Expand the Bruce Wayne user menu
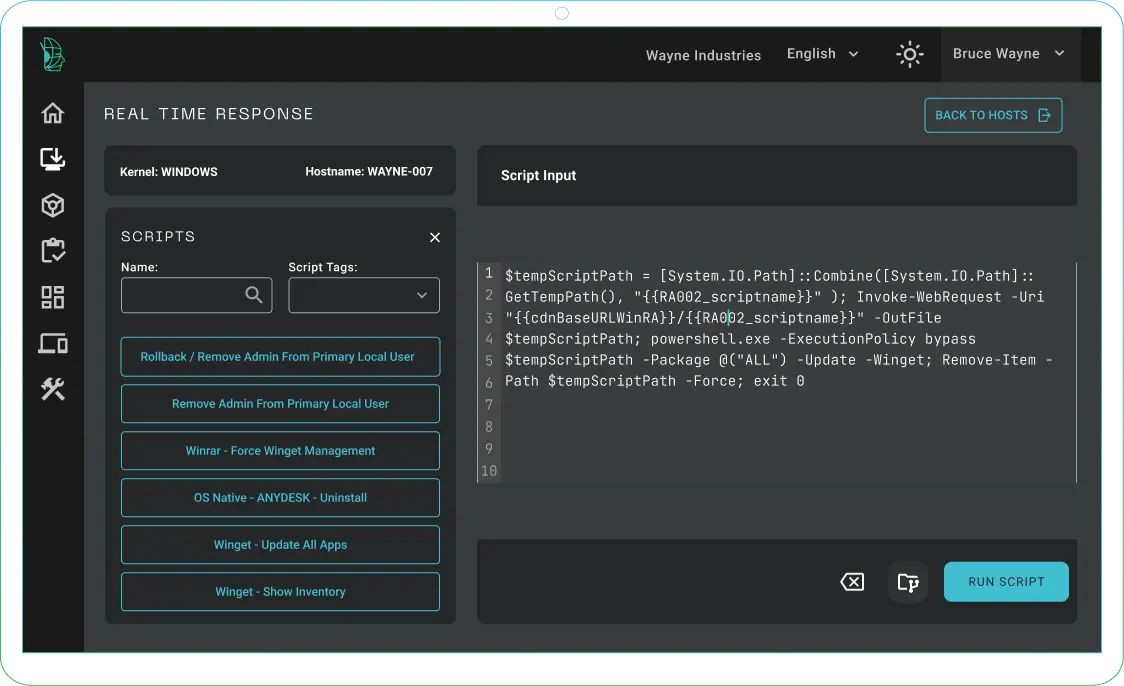 pyautogui.click(x=1009, y=54)
